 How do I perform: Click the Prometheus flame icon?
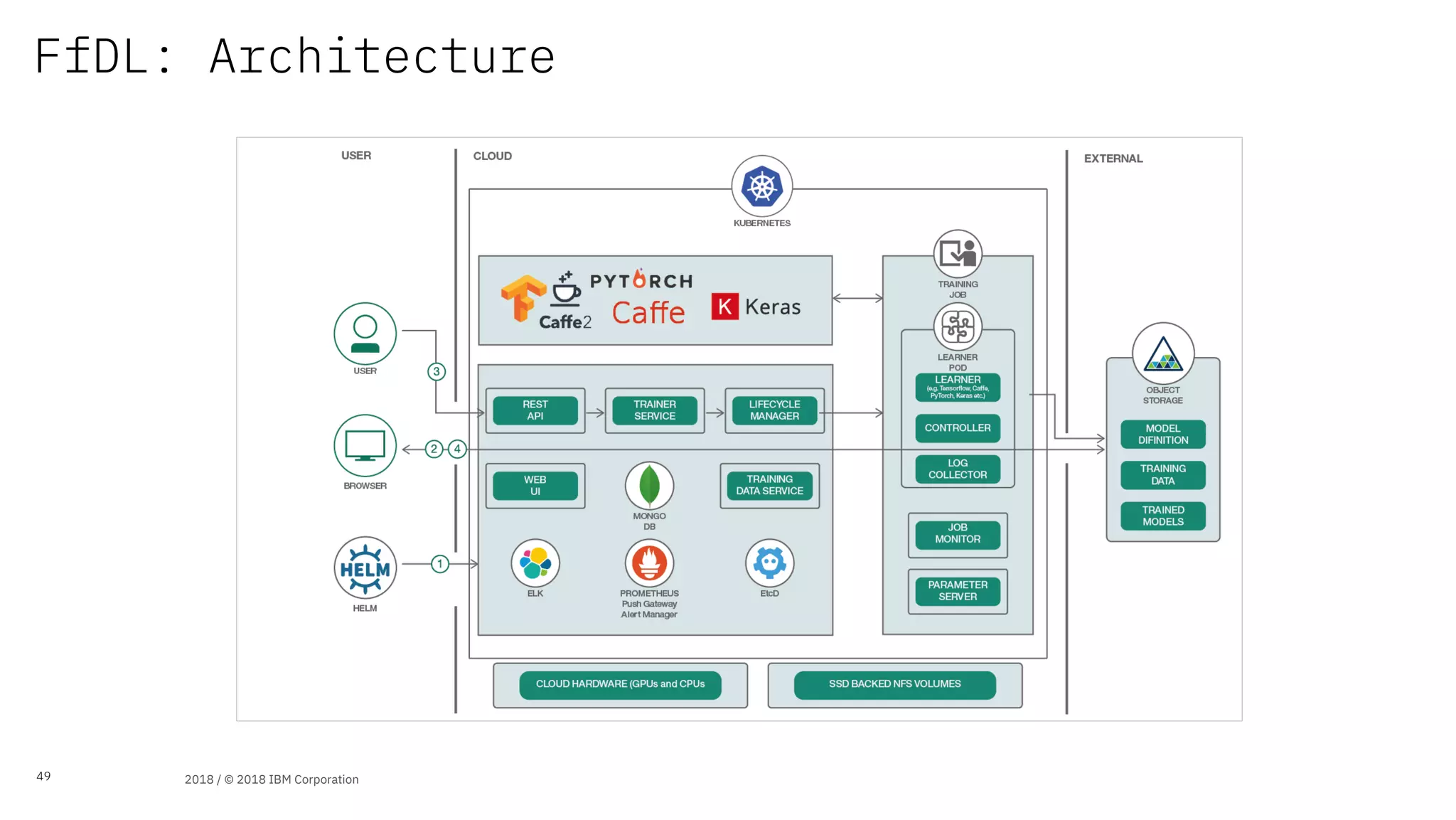point(649,563)
